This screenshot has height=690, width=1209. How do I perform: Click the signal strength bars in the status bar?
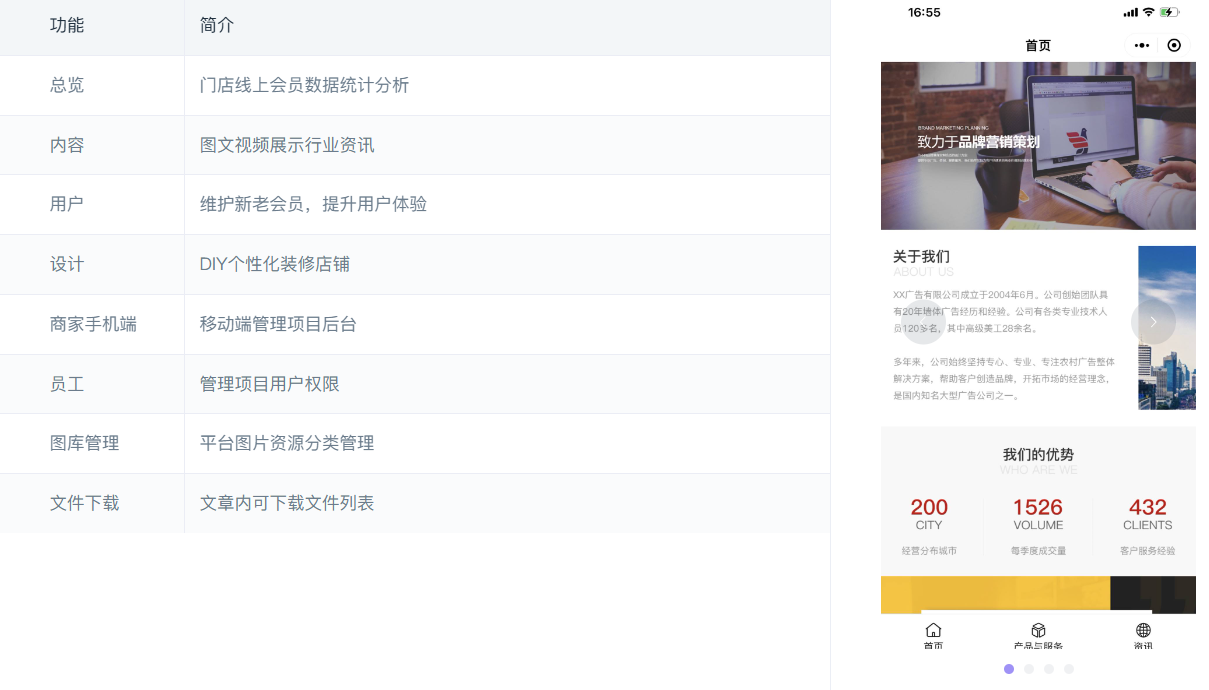point(1132,11)
